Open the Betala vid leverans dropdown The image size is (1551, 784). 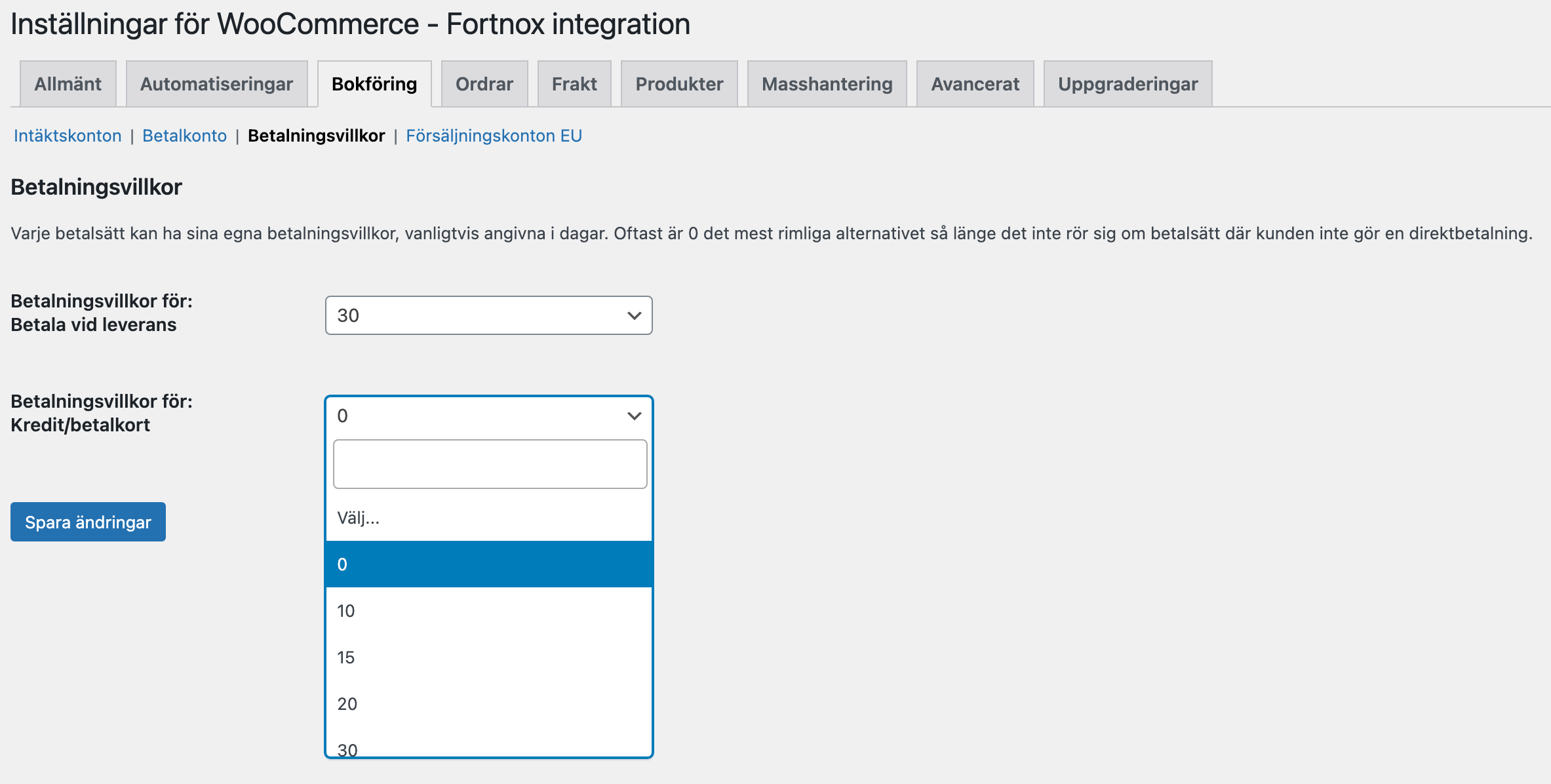(488, 316)
